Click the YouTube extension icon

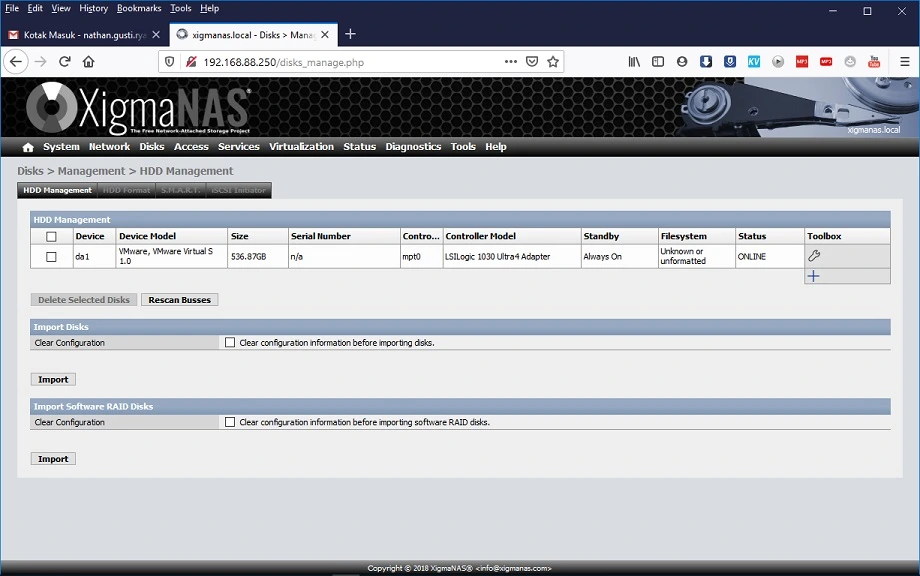coord(874,62)
